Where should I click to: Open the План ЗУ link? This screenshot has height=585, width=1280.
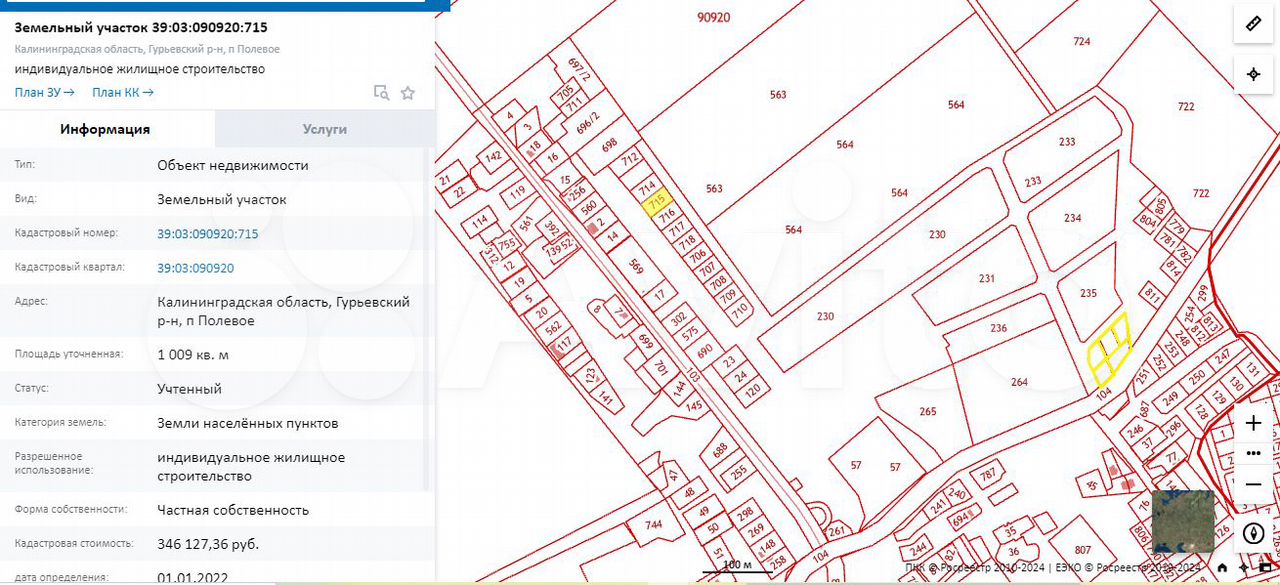[44, 93]
